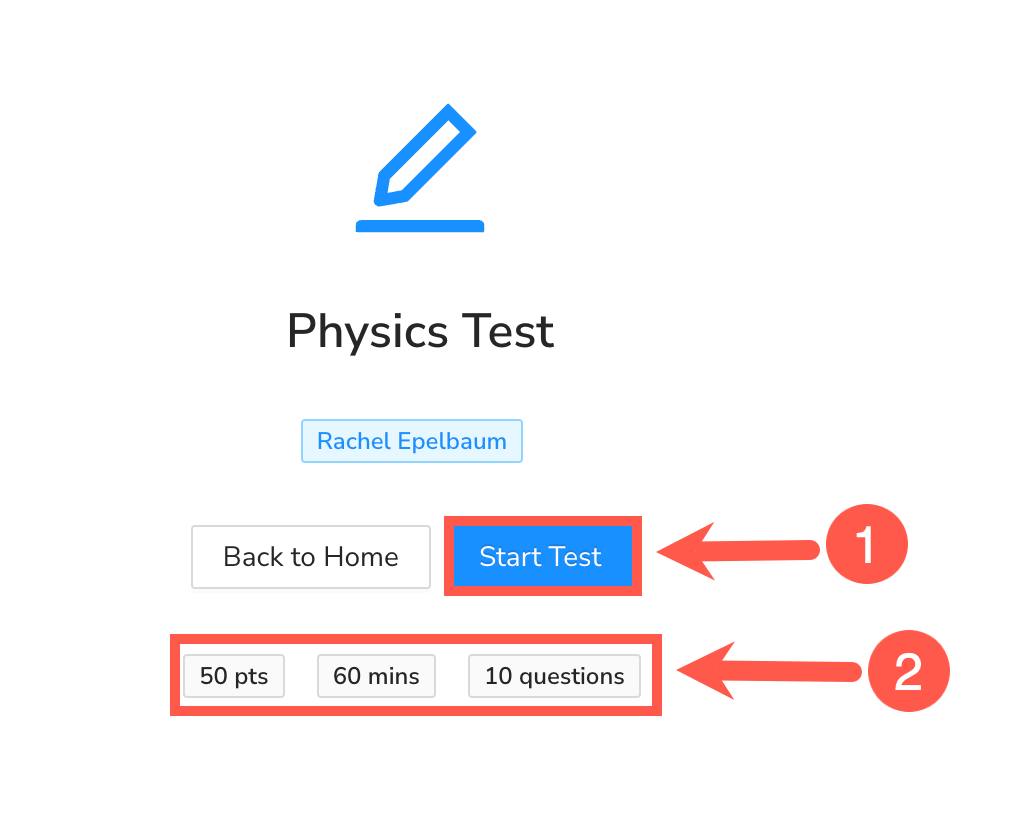Go back to Home
Screen dimensions: 1020x826
[x=311, y=556]
